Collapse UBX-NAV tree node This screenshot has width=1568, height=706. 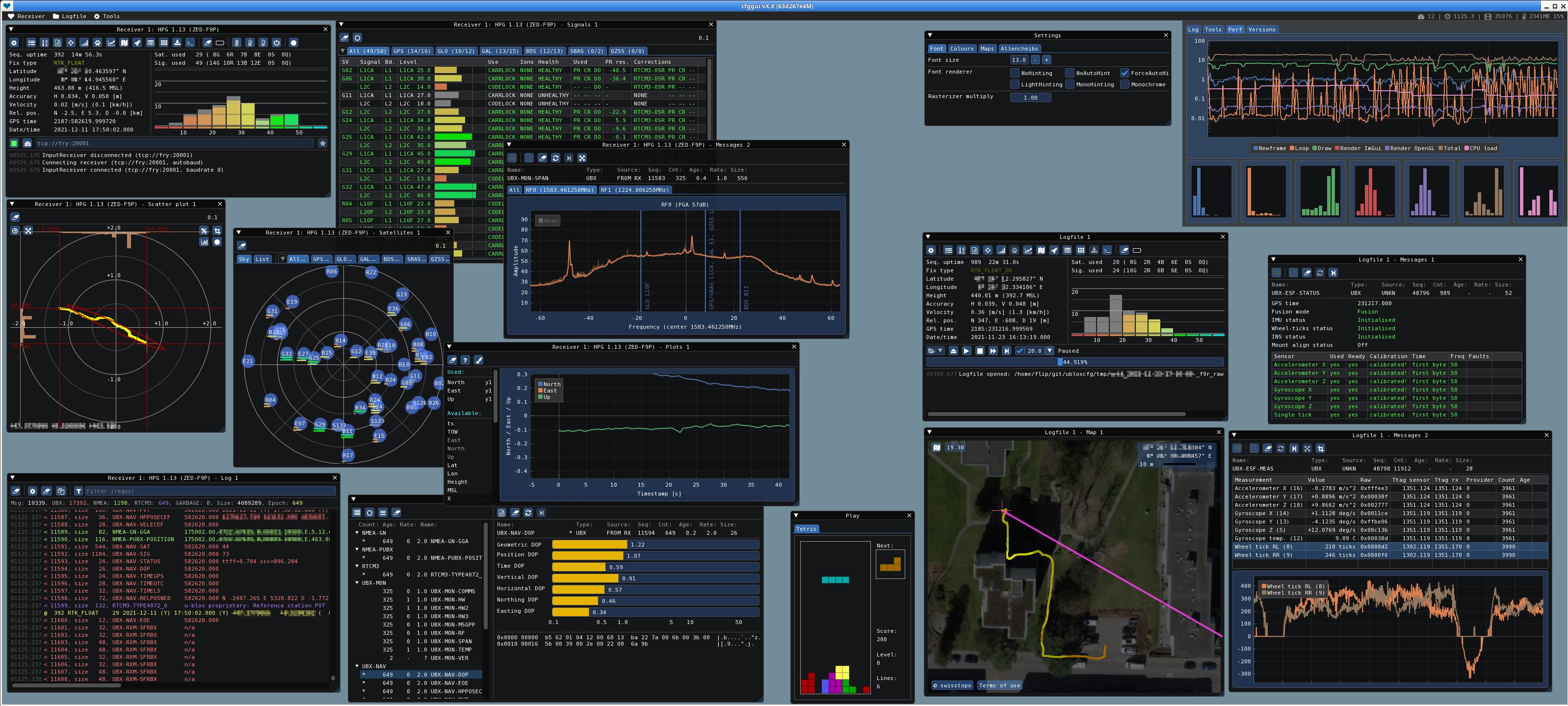click(357, 666)
